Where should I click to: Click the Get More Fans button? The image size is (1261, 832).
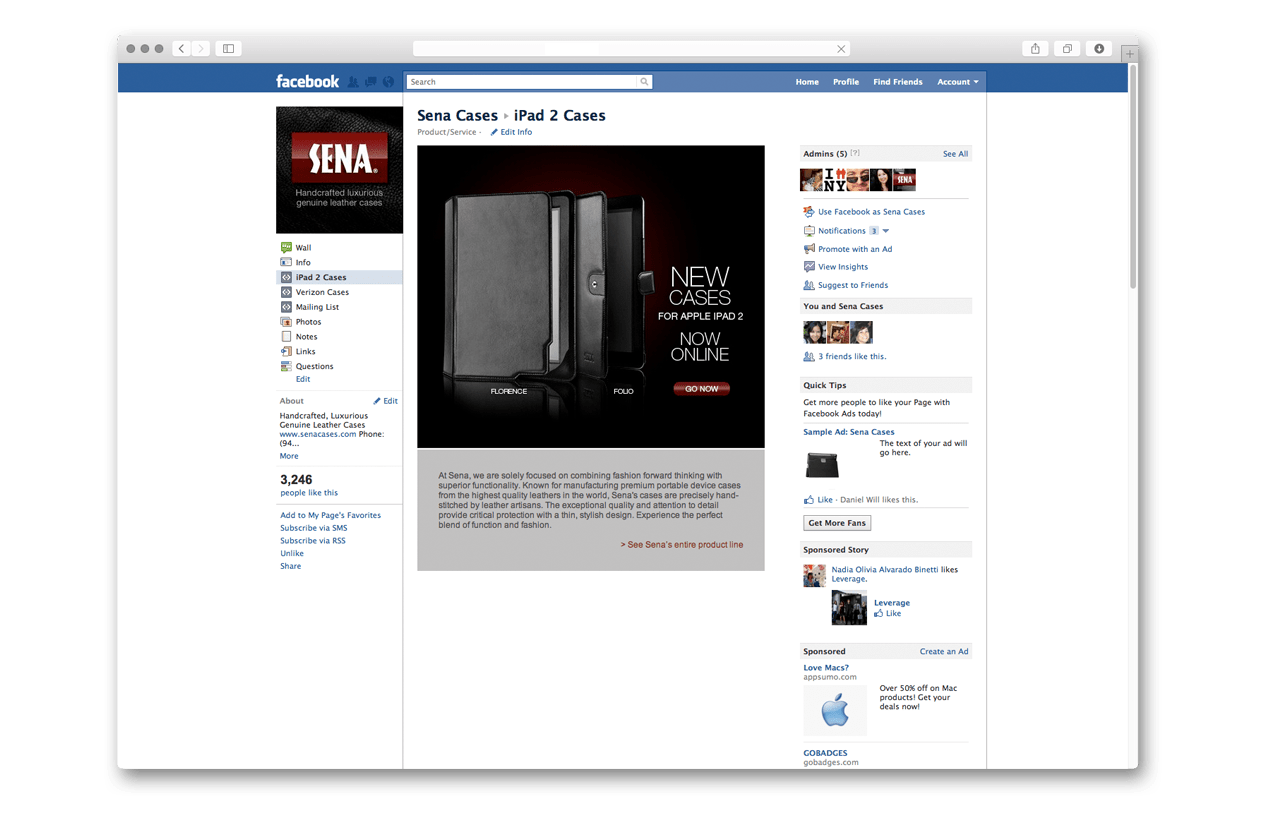tap(837, 523)
